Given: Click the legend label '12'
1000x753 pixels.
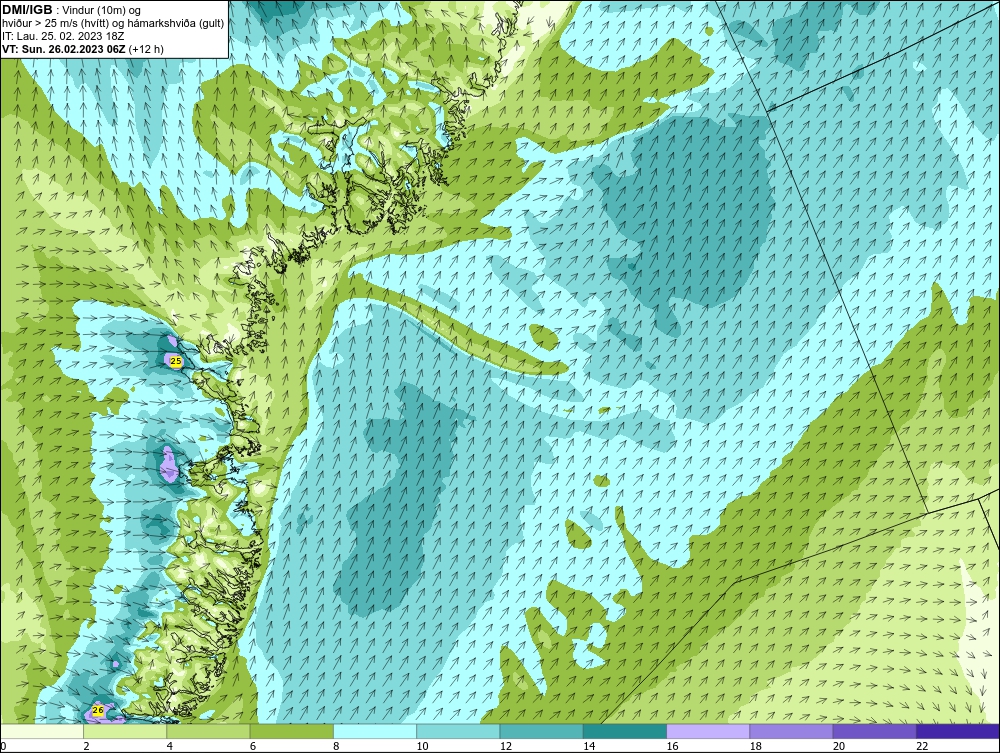Looking at the screenshot, I should [x=506, y=746].
